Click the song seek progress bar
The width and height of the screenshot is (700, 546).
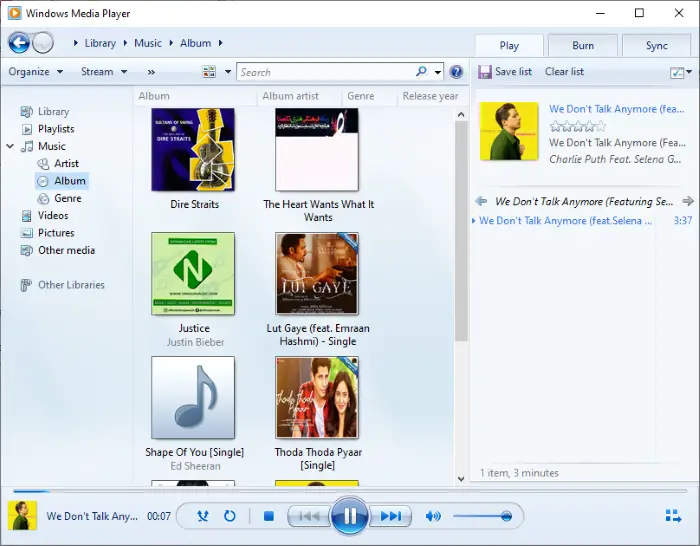pyautogui.click(x=350, y=491)
